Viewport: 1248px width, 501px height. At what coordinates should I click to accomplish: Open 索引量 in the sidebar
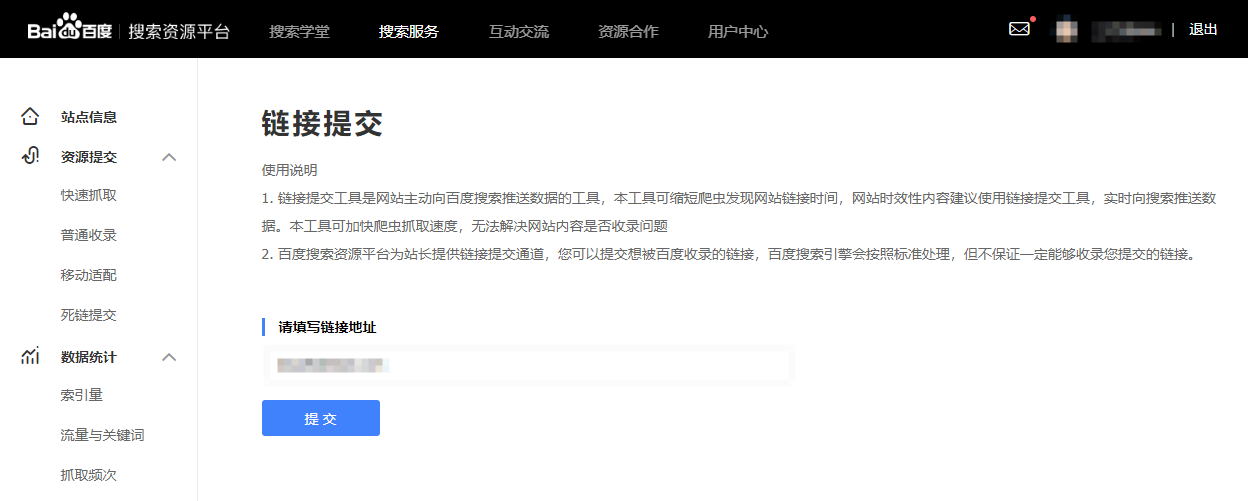coord(82,395)
